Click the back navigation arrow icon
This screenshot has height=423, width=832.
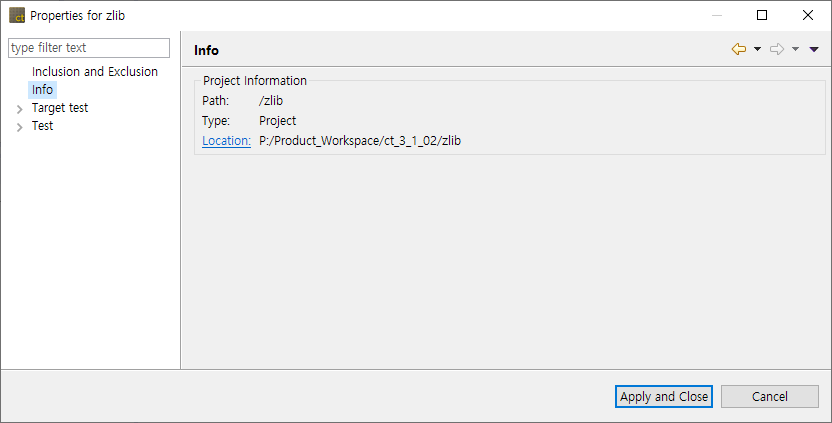click(x=739, y=49)
